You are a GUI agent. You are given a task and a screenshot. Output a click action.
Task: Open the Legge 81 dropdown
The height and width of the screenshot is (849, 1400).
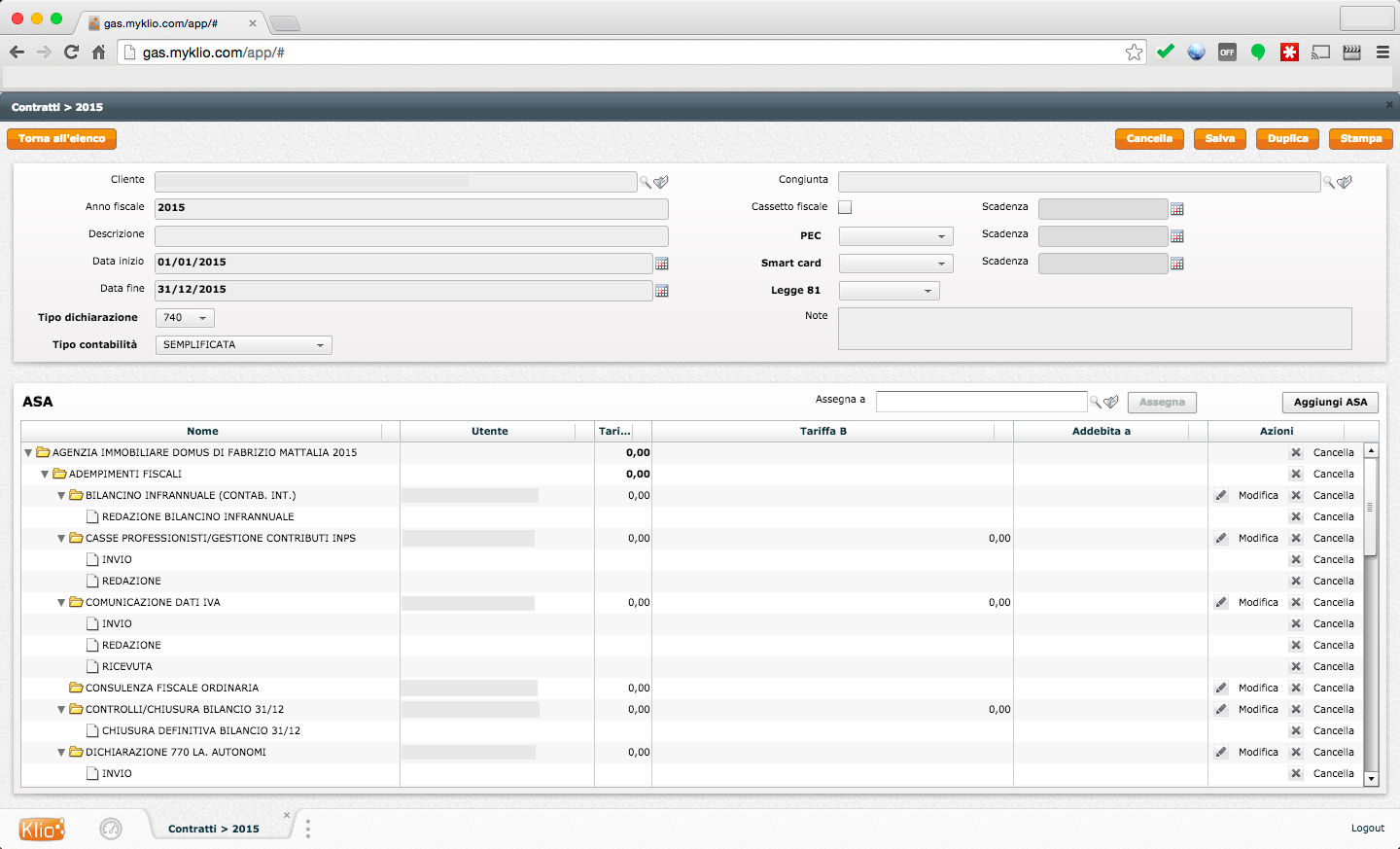tap(890, 291)
